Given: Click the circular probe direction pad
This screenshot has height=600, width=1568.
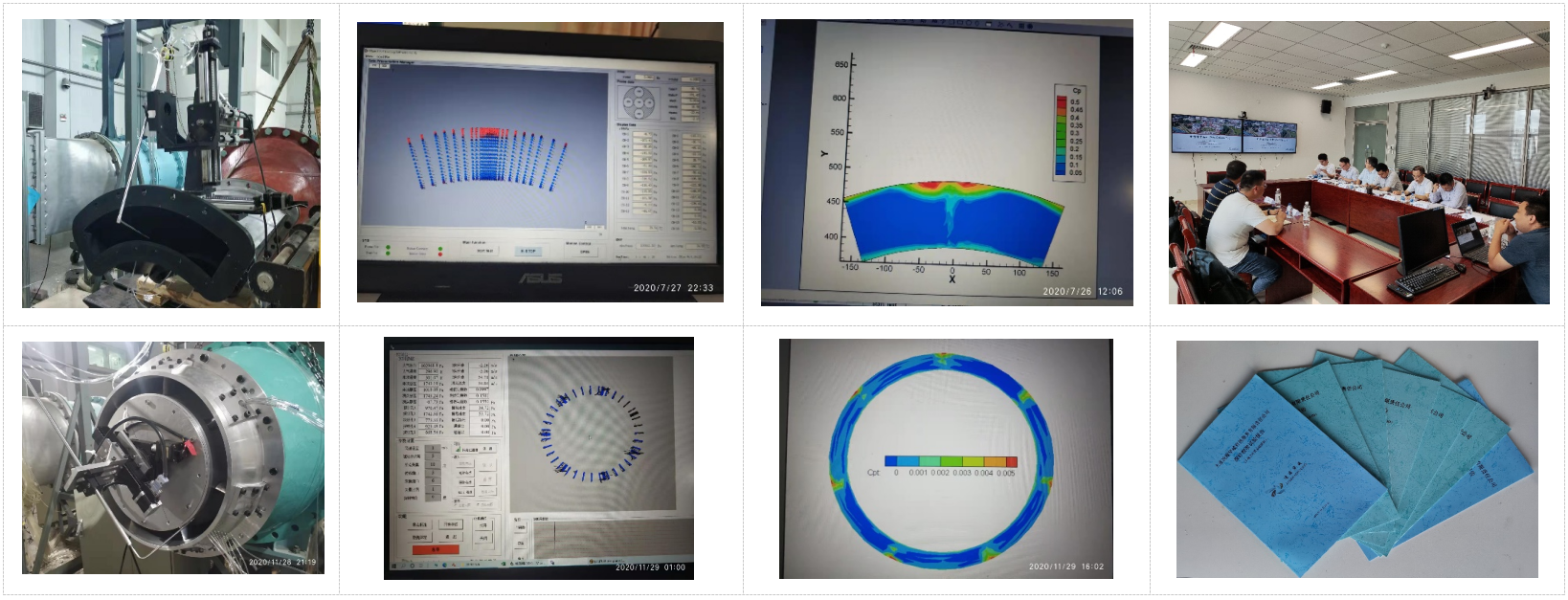Looking at the screenshot, I should 638,100.
